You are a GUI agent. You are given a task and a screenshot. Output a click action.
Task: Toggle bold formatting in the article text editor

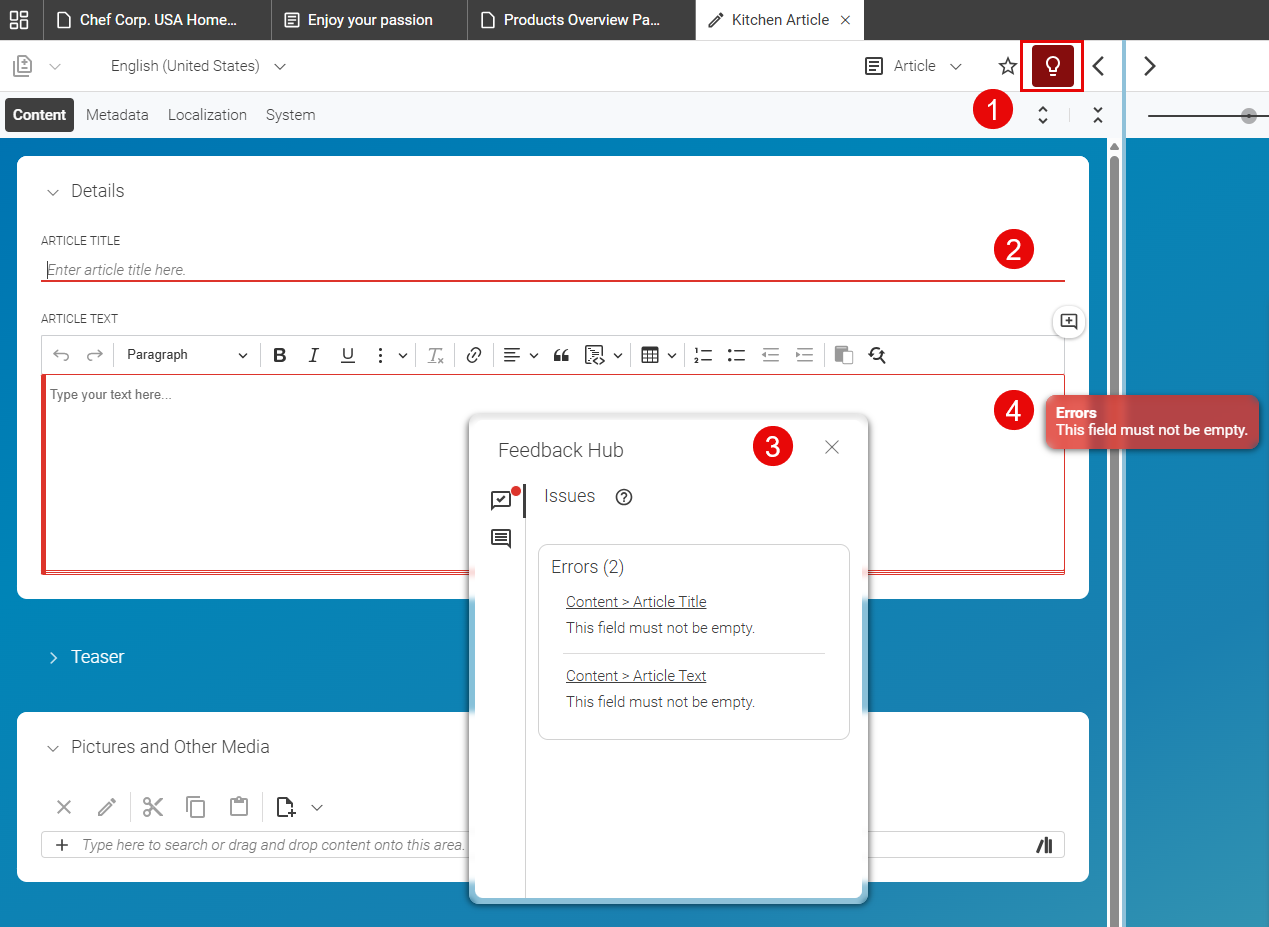click(x=279, y=354)
